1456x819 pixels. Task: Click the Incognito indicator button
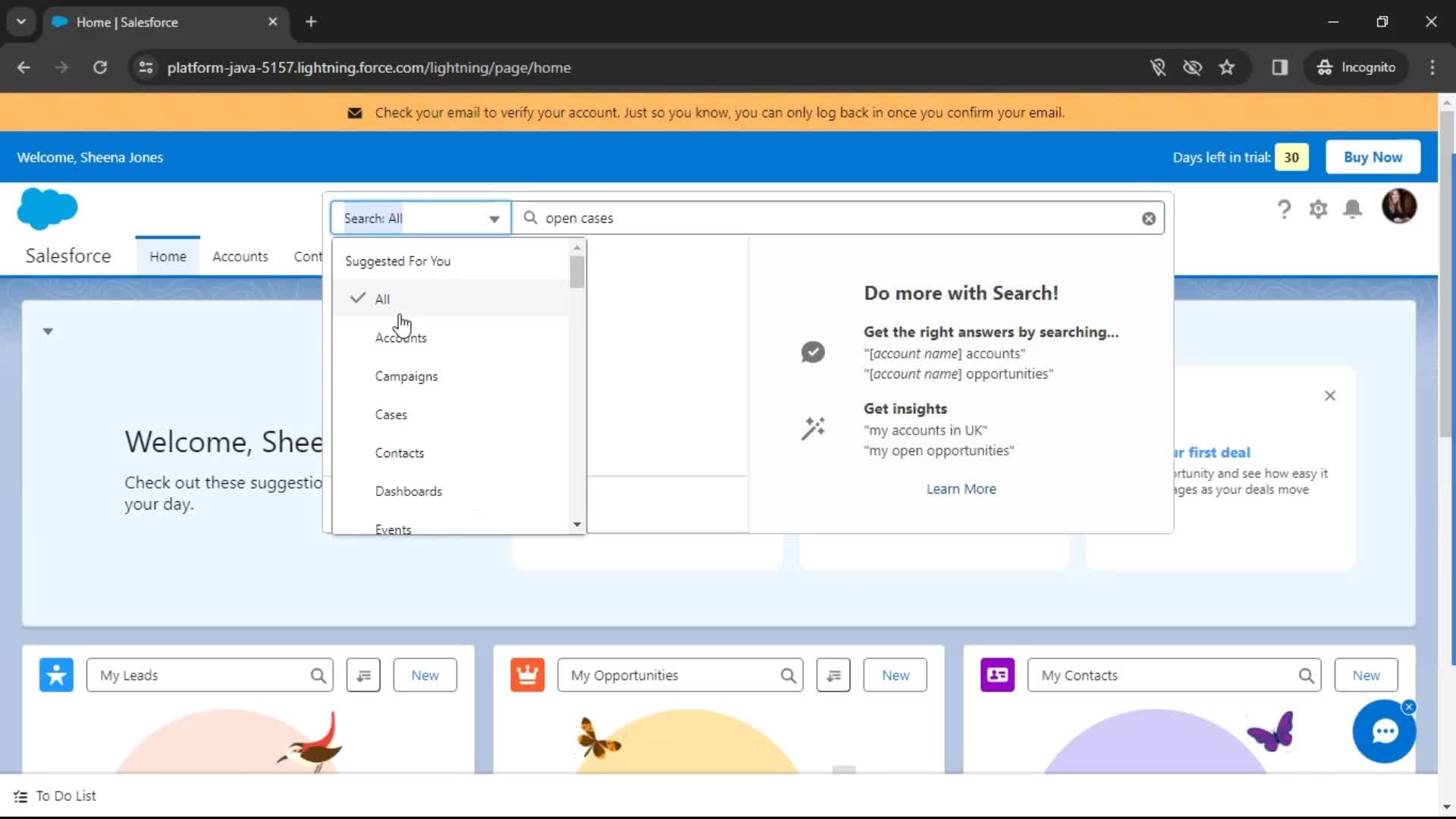(x=1356, y=67)
